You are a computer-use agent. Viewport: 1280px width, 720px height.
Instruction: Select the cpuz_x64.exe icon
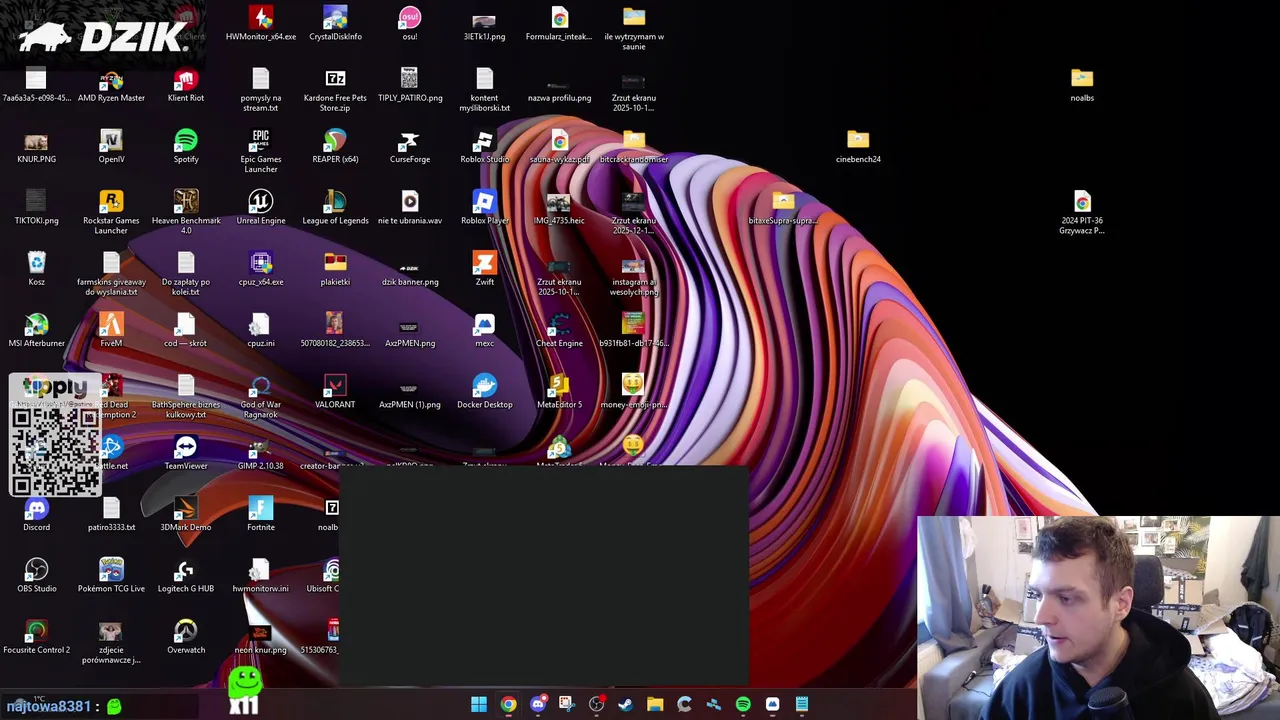pyautogui.click(x=261, y=270)
